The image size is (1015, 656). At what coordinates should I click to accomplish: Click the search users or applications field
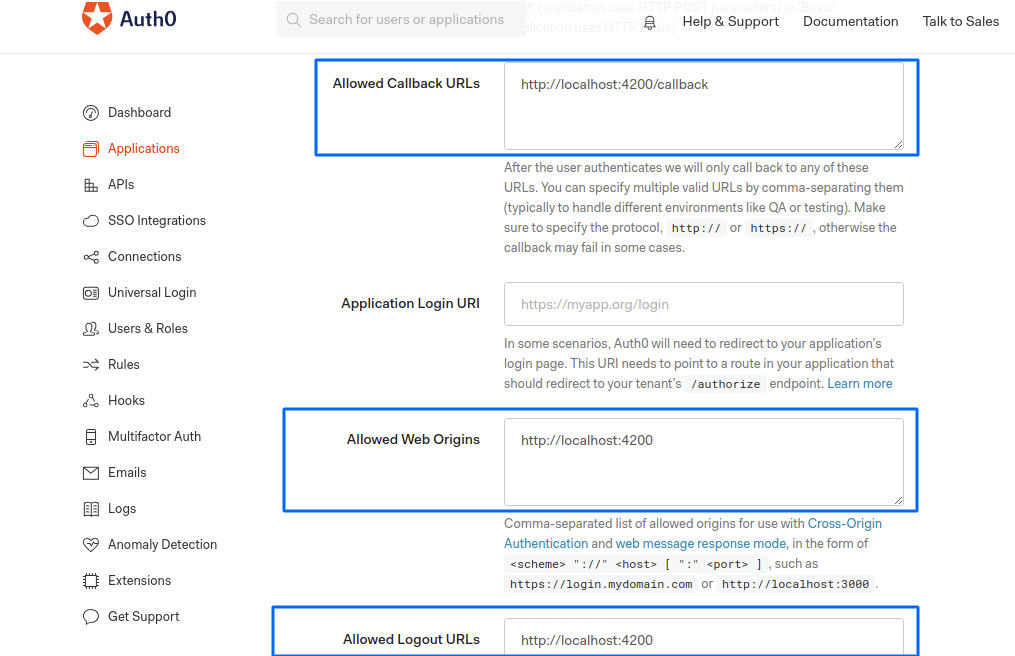pos(405,19)
